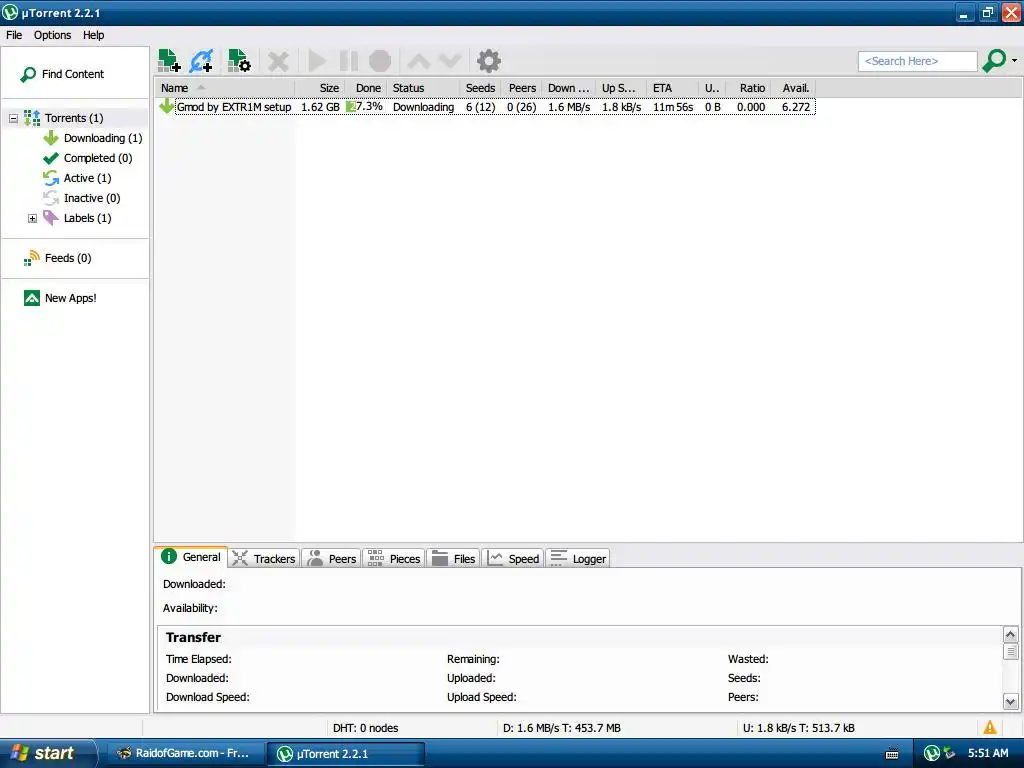1024x768 pixels.
Task: Open New Apps! in sidebar
Action: (60, 298)
